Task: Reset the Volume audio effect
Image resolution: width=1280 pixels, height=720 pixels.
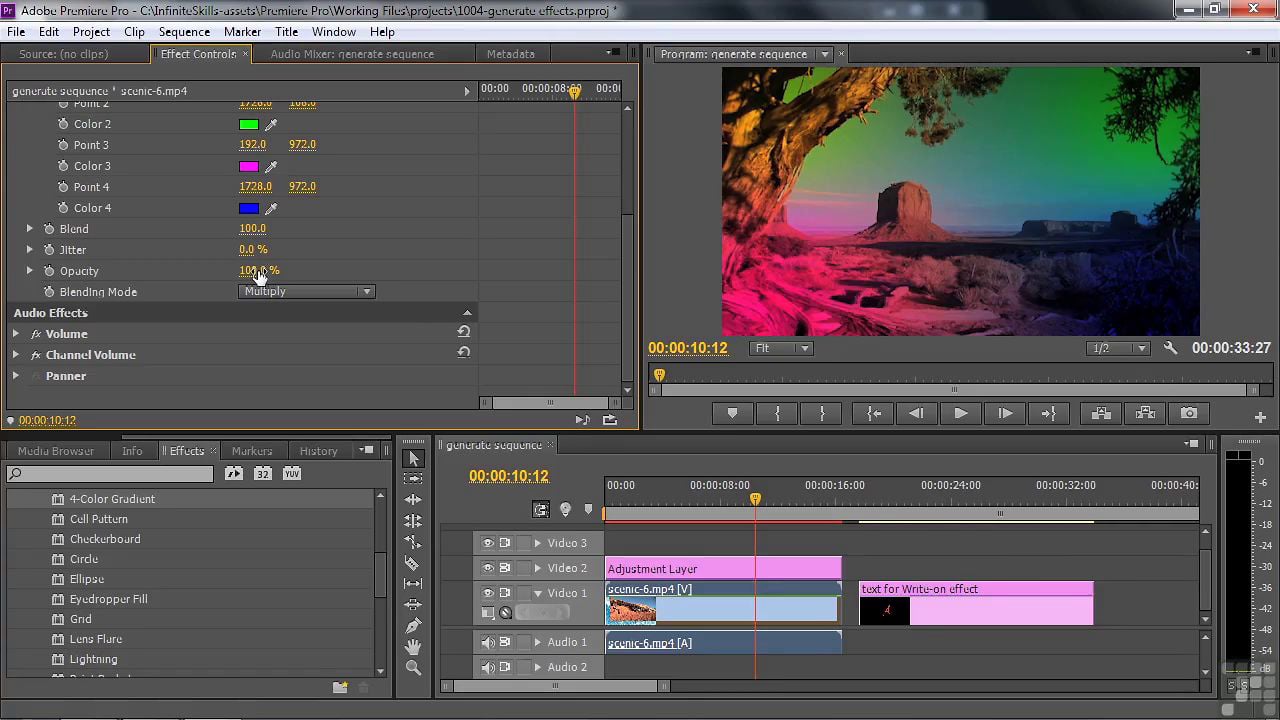Action: (464, 333)
